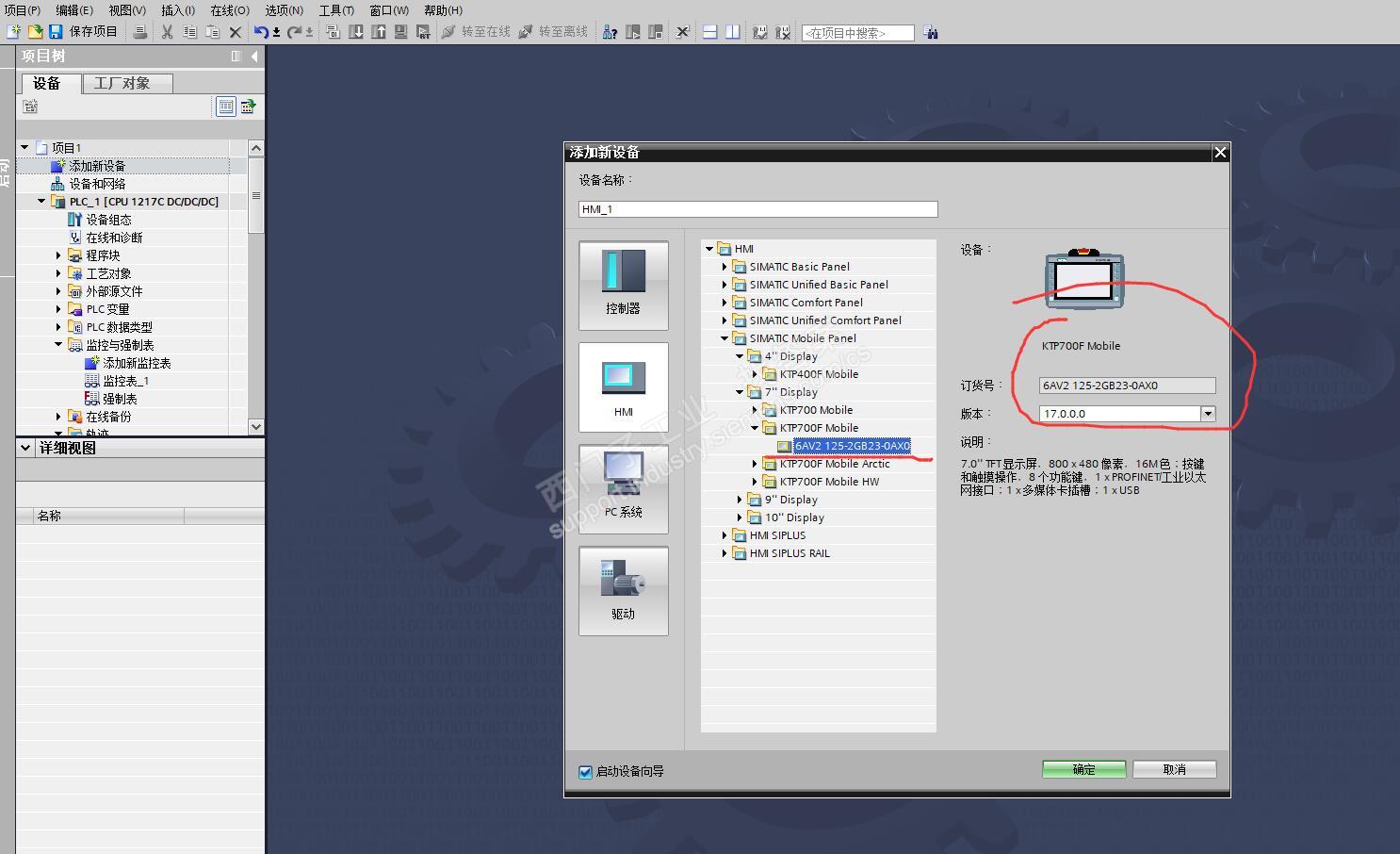
Task: Open the 帮助(H) menu
Action: [443, 10]
